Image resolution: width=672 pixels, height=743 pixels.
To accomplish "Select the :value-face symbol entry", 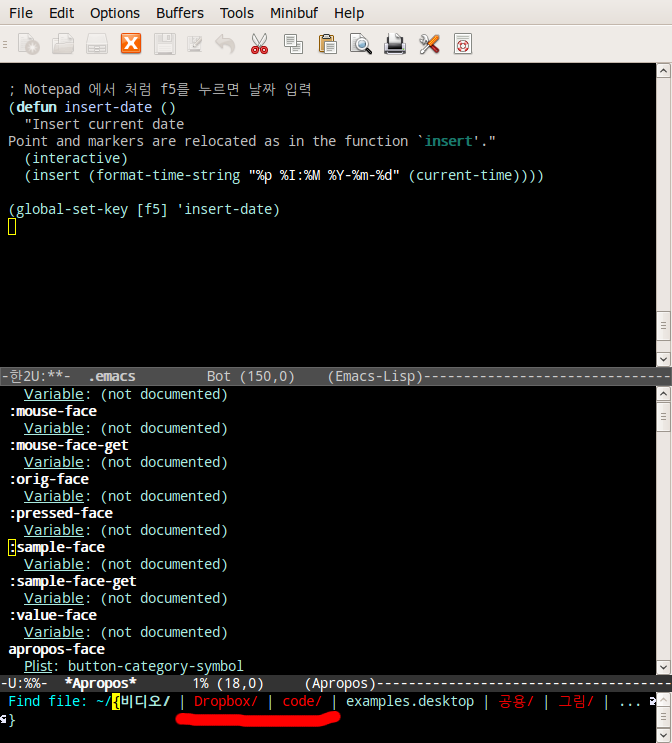I will (53, 616).
